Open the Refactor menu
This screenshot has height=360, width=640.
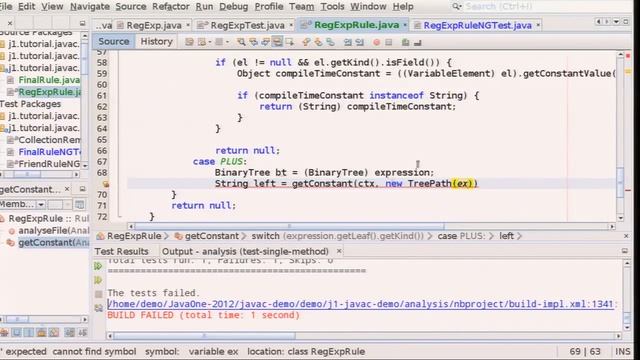171,7
